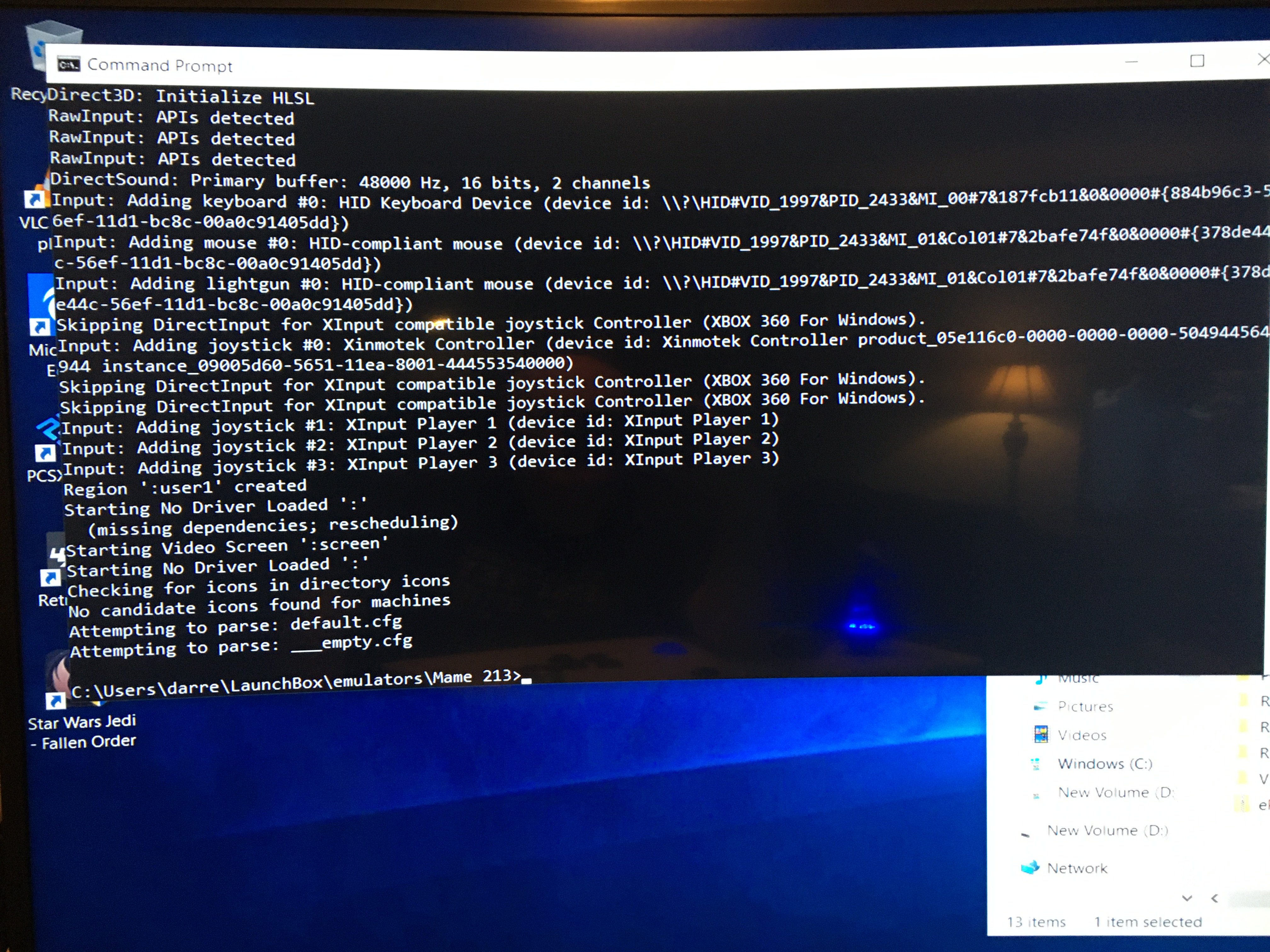The image size is (1270, 952).
Task: Click 'Adding joystick #2: XInput Player 2' line
Action: pos(421,444)
